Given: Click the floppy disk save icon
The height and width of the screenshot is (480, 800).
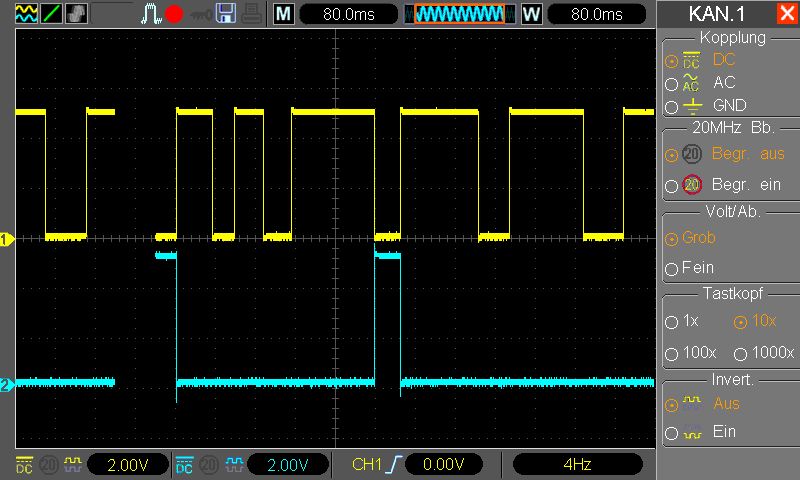Looking at the screenshot, I should (x=226, y=14).
